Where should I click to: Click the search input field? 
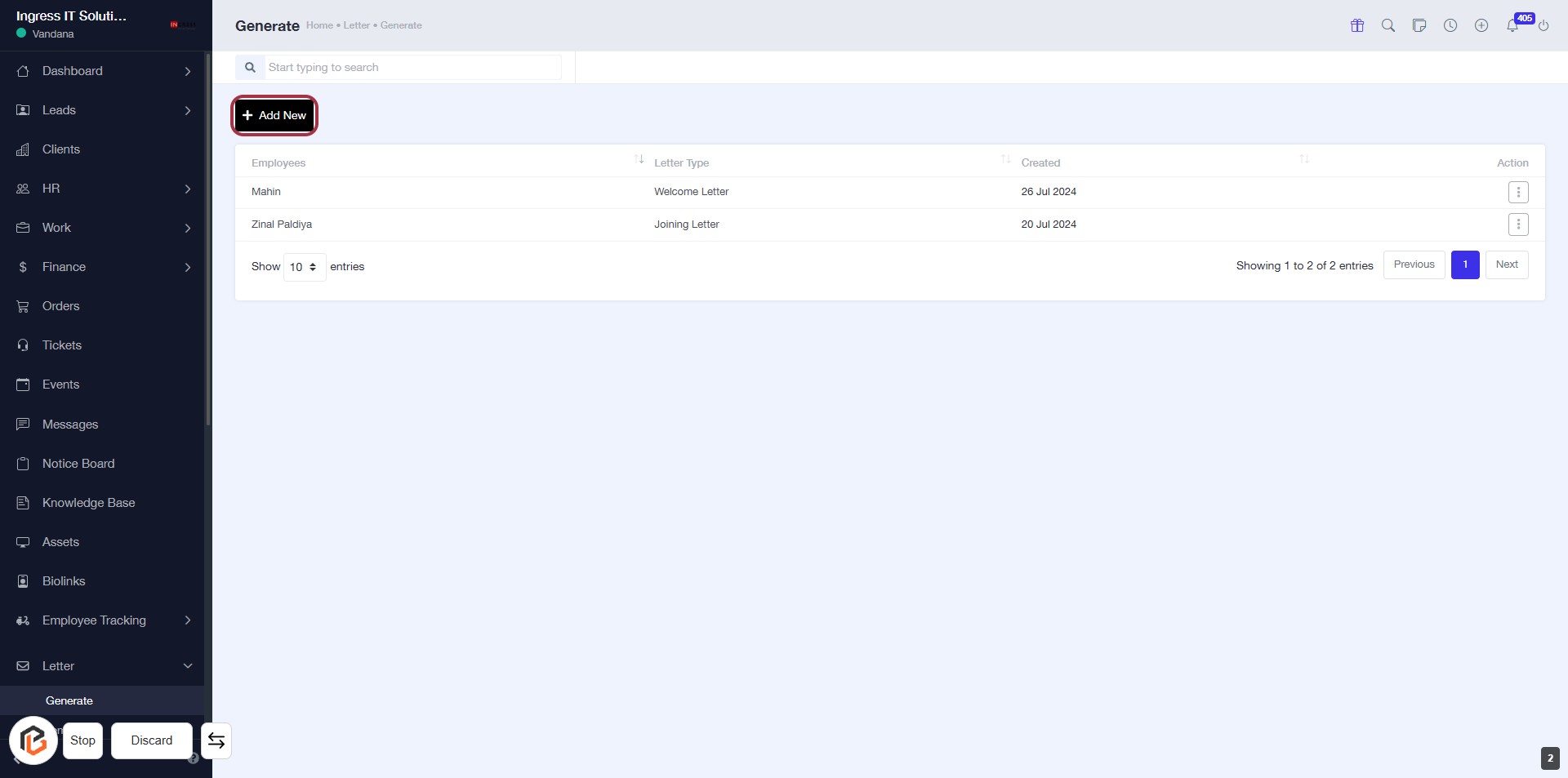click(412, 68)
